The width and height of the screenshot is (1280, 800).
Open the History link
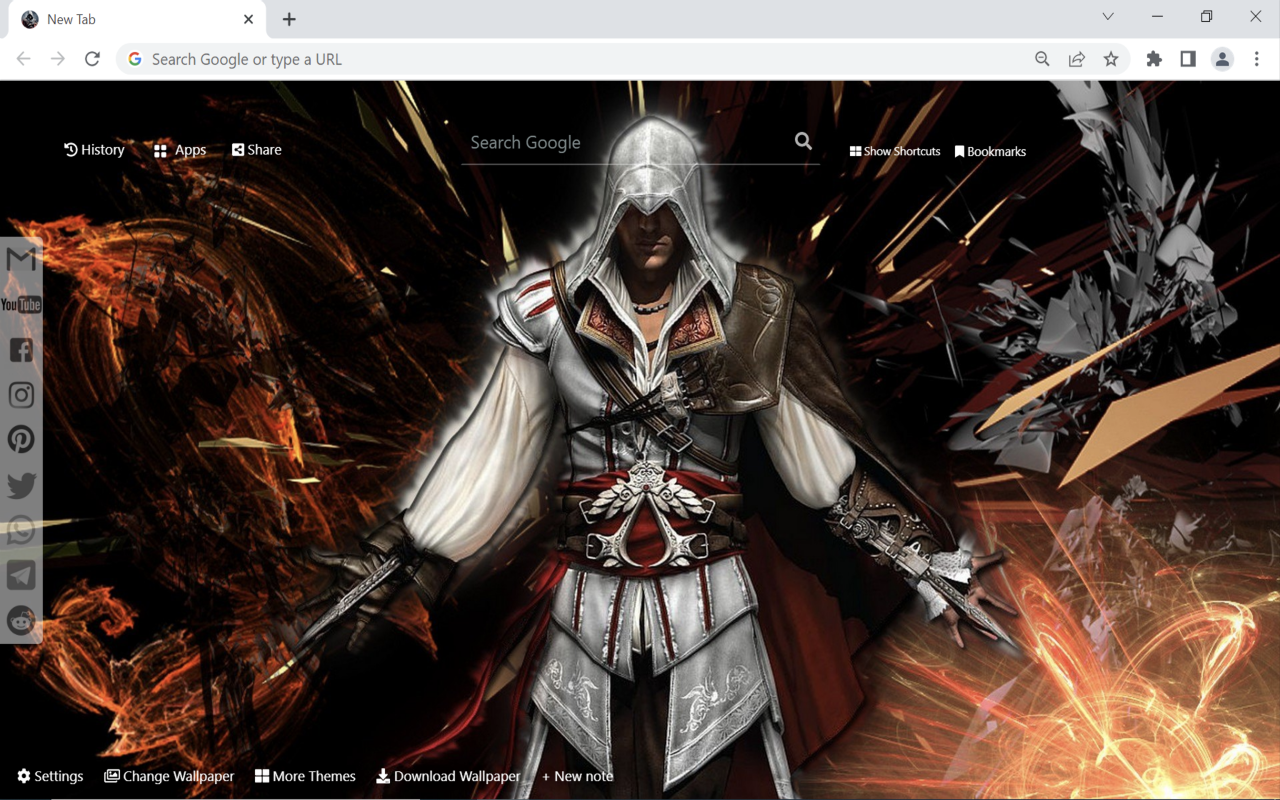click(94, 150)
